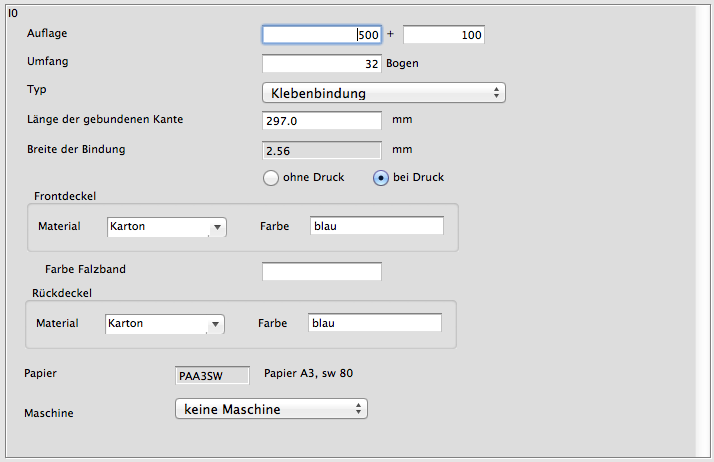The width and height of the screenshot is (714, 462).
Task: Focus the empty Farbe Falzband field
Action: click(321, 271)
